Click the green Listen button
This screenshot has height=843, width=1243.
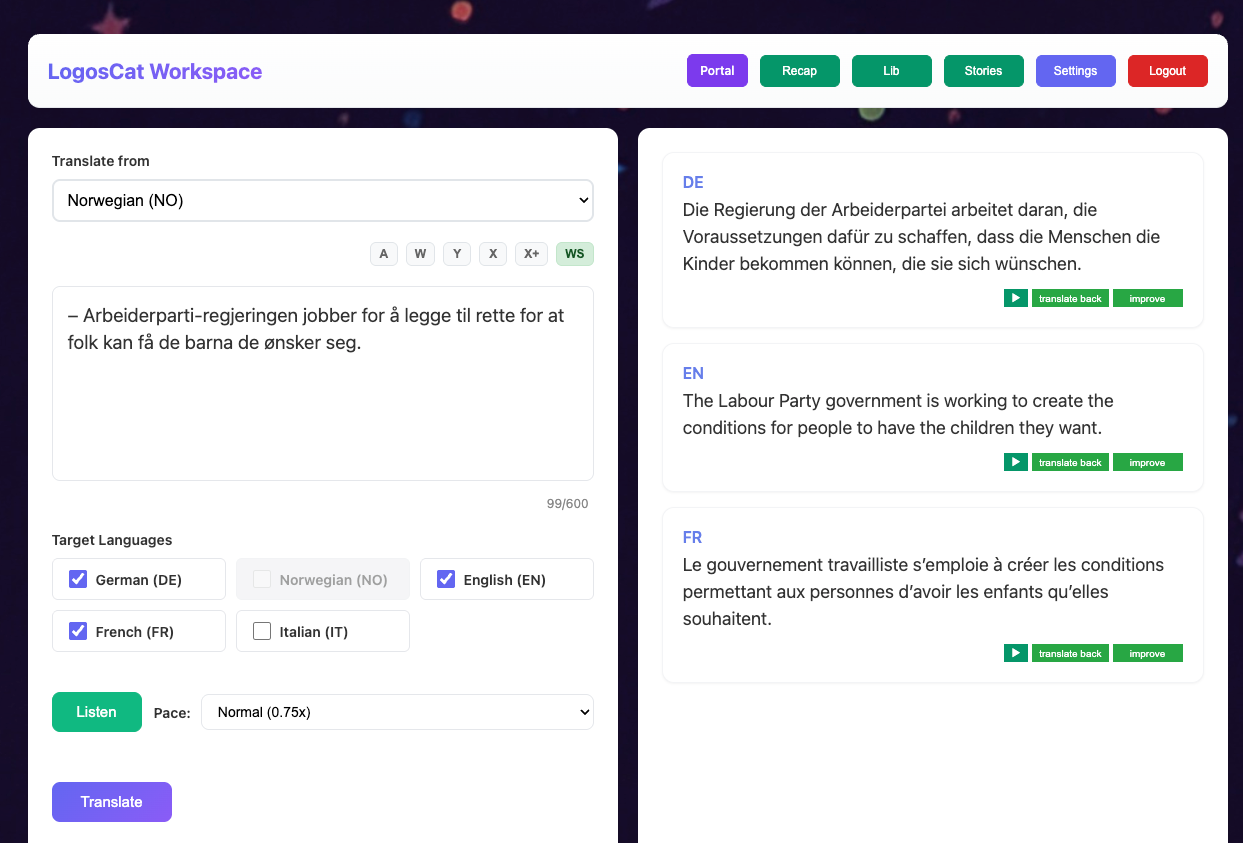click(96, 712)
